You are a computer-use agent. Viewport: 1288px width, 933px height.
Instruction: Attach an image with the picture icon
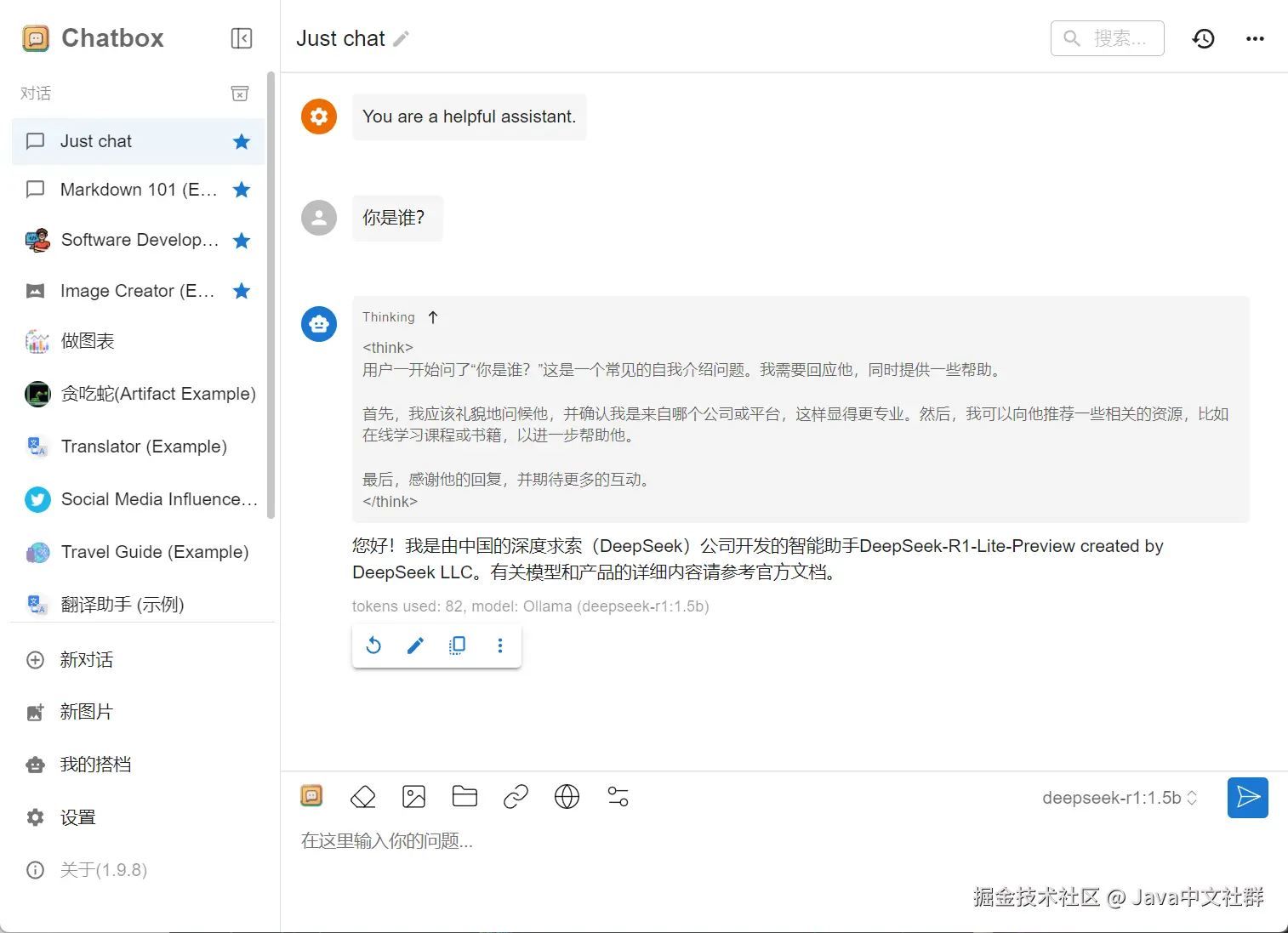tap(414, 797)
